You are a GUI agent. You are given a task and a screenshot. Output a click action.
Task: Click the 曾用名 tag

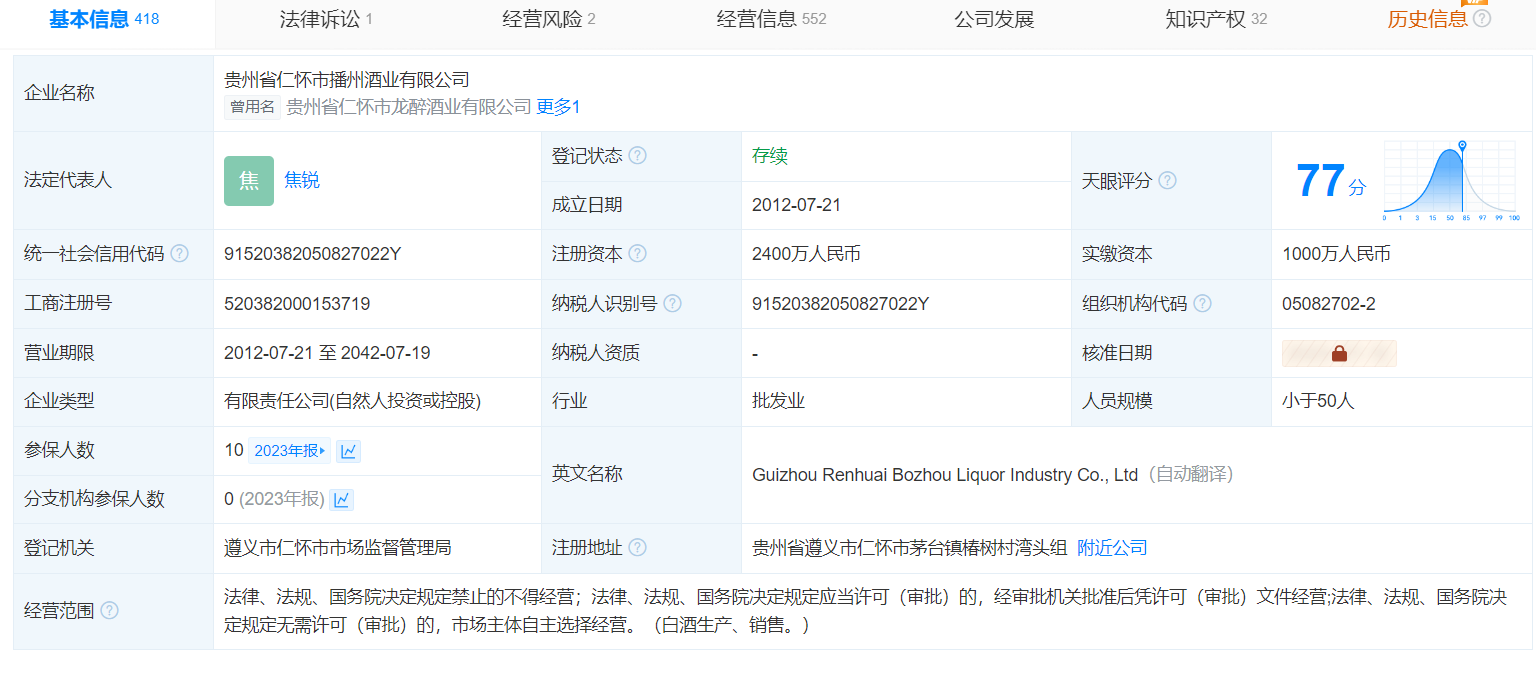[x=252, y=107]
